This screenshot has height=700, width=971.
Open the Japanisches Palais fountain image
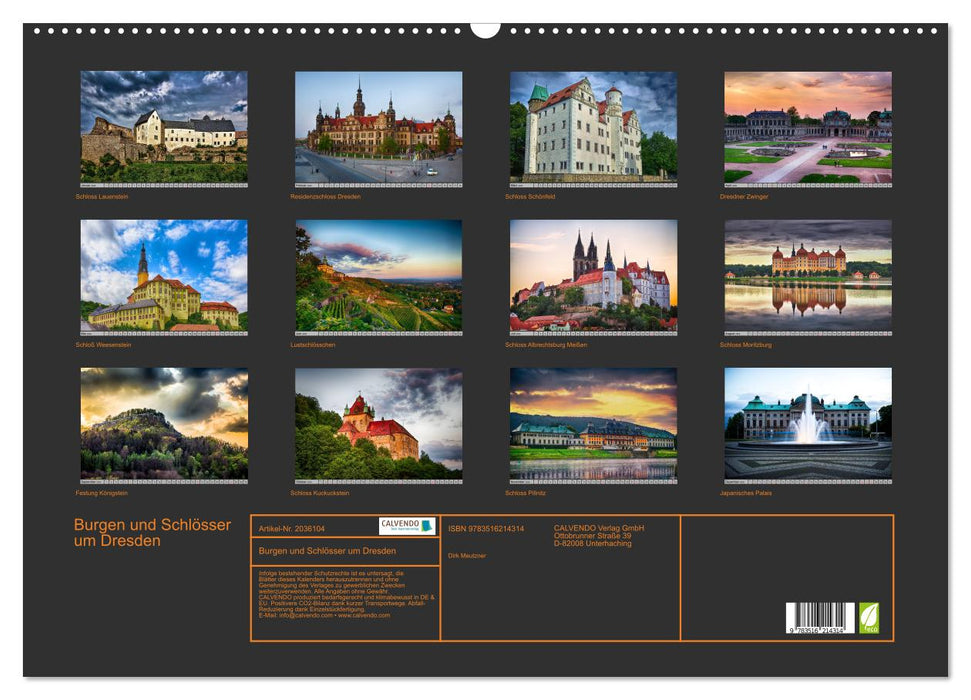coord(809,426)
